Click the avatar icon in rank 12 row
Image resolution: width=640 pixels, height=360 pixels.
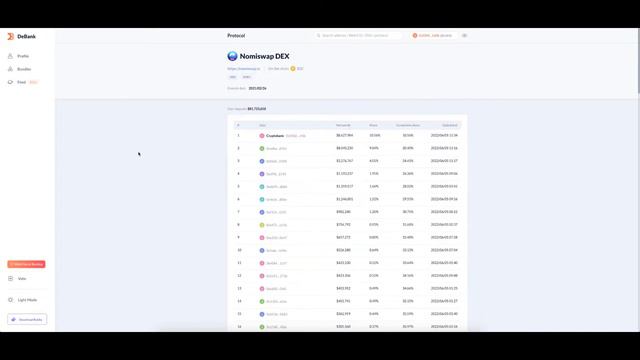[x=262, y=276]
